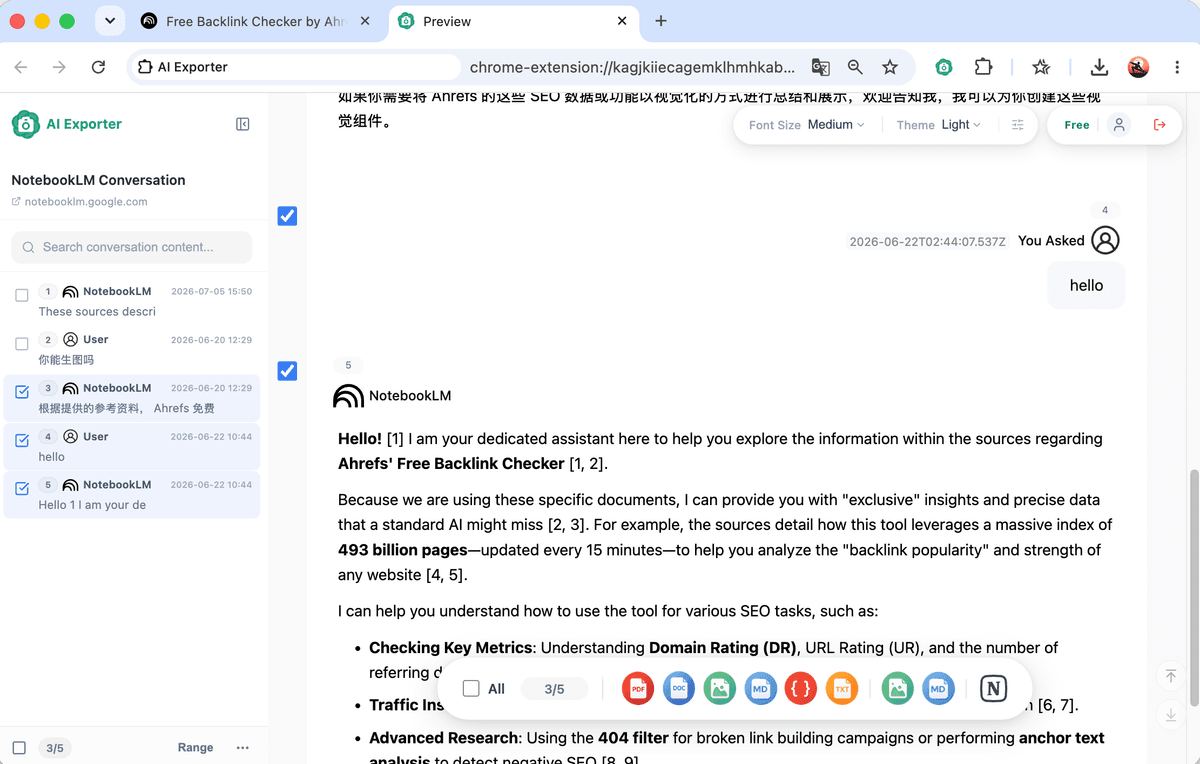Uncheck the You Asked hello message checkbox

point(287,216)
